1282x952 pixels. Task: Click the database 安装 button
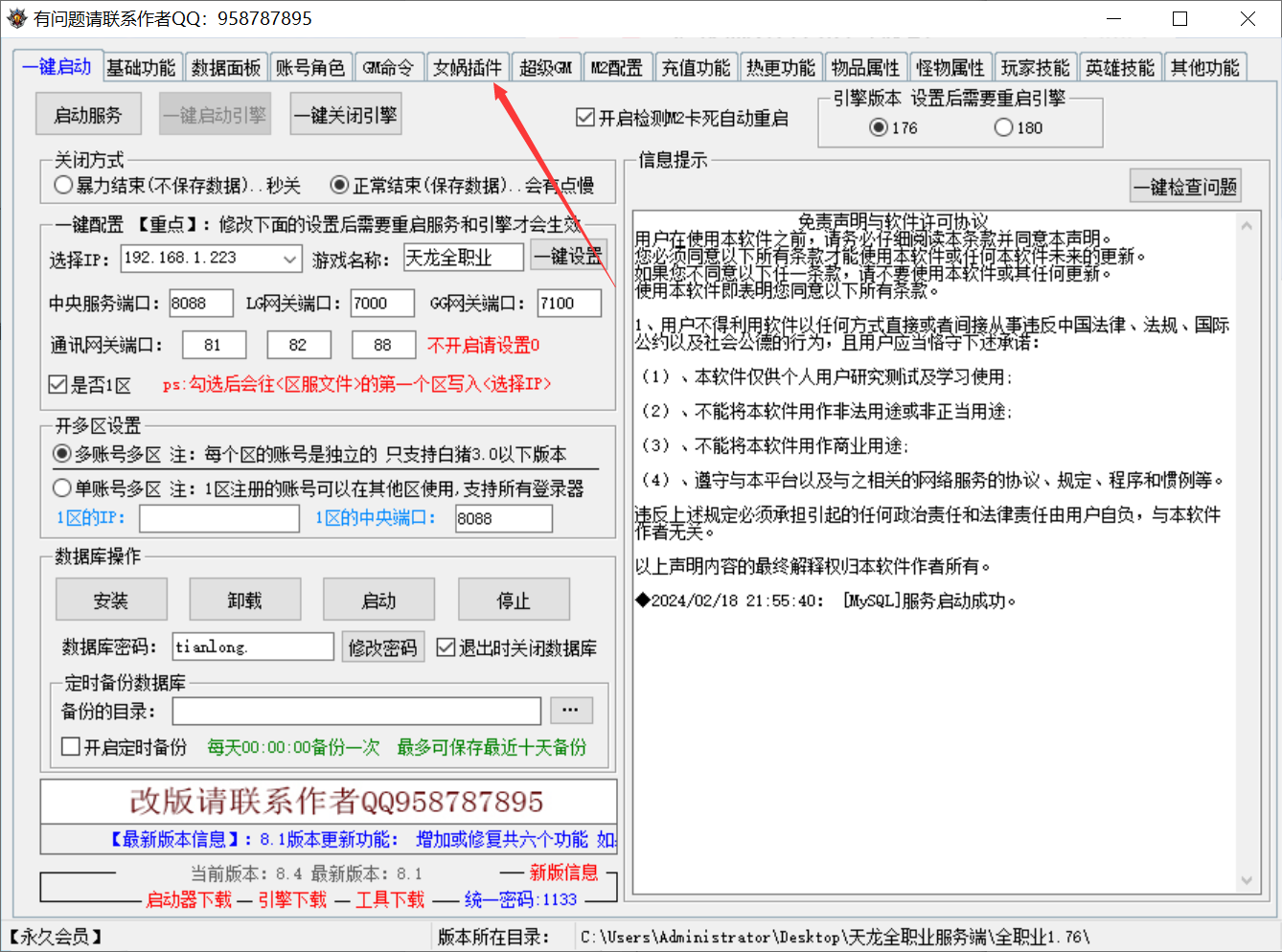coord(111,600)
